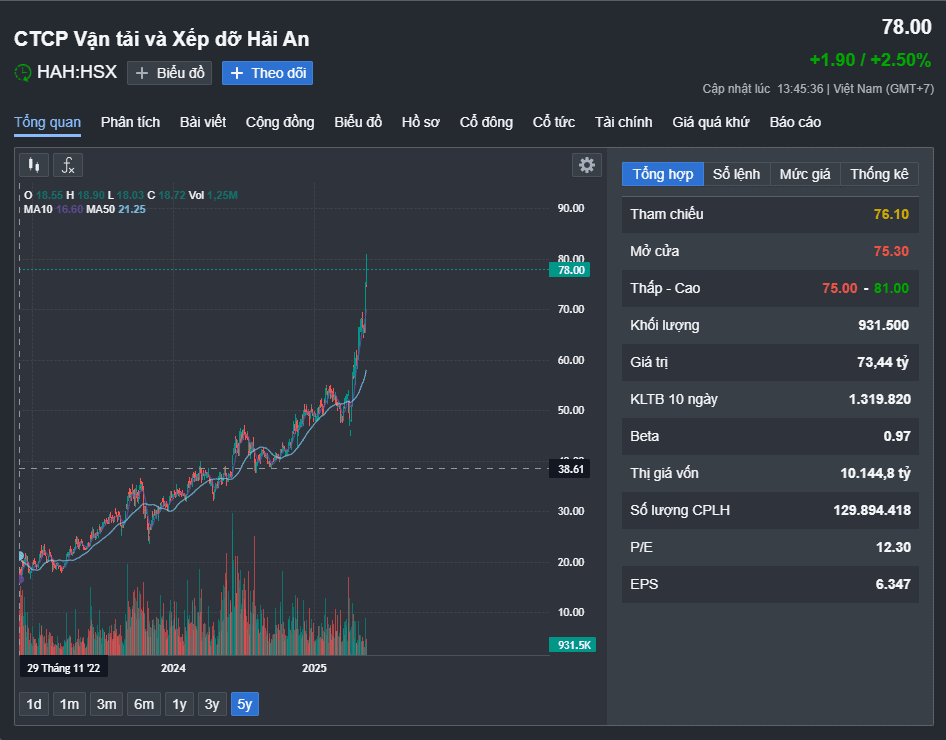Screen dimensions: 946x740
Task: Switch to the Tài chính tab
Action: (624, 122)
